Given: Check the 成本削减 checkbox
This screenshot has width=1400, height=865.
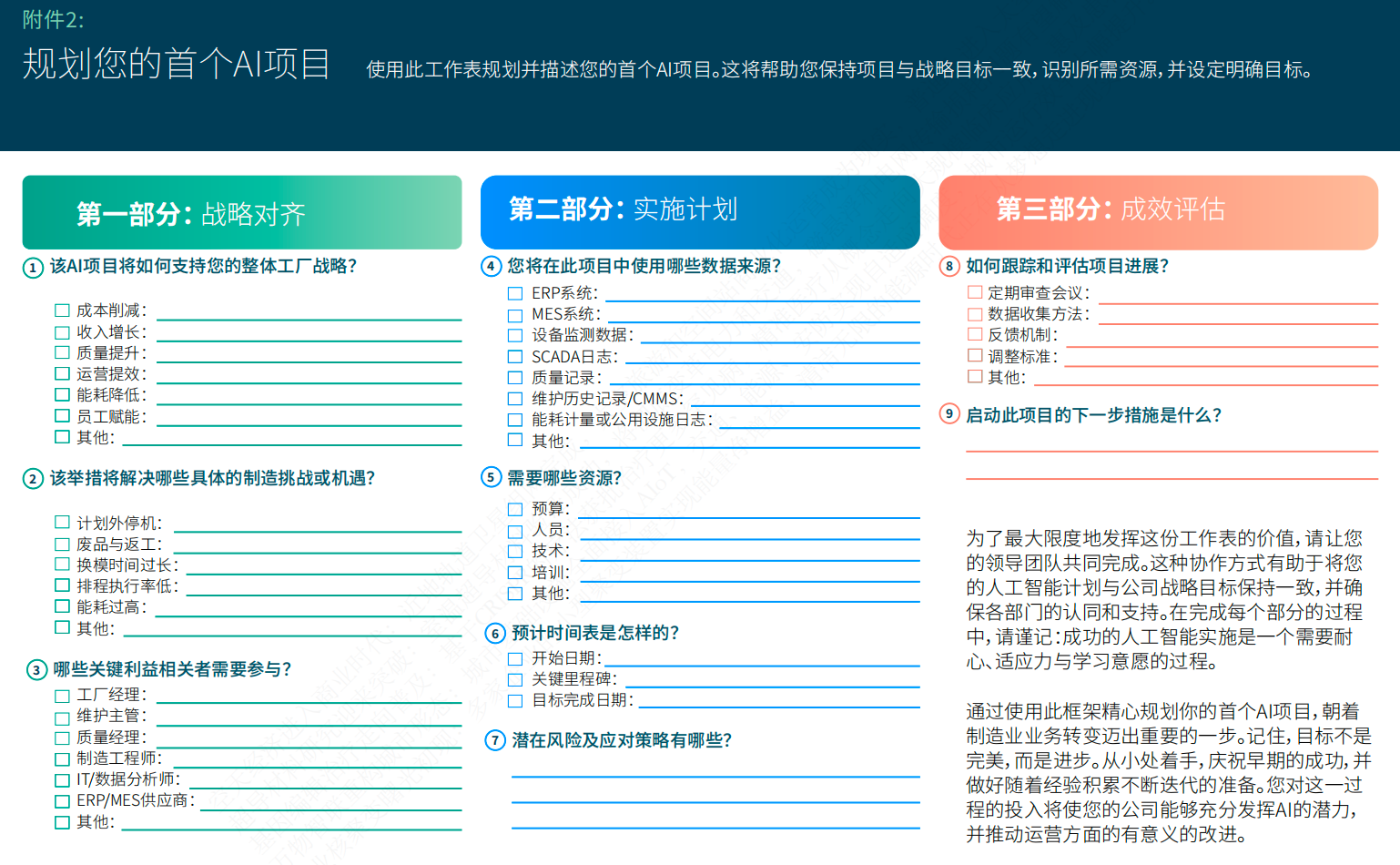Looking at the screenshot, I should [x=62, y=310].
